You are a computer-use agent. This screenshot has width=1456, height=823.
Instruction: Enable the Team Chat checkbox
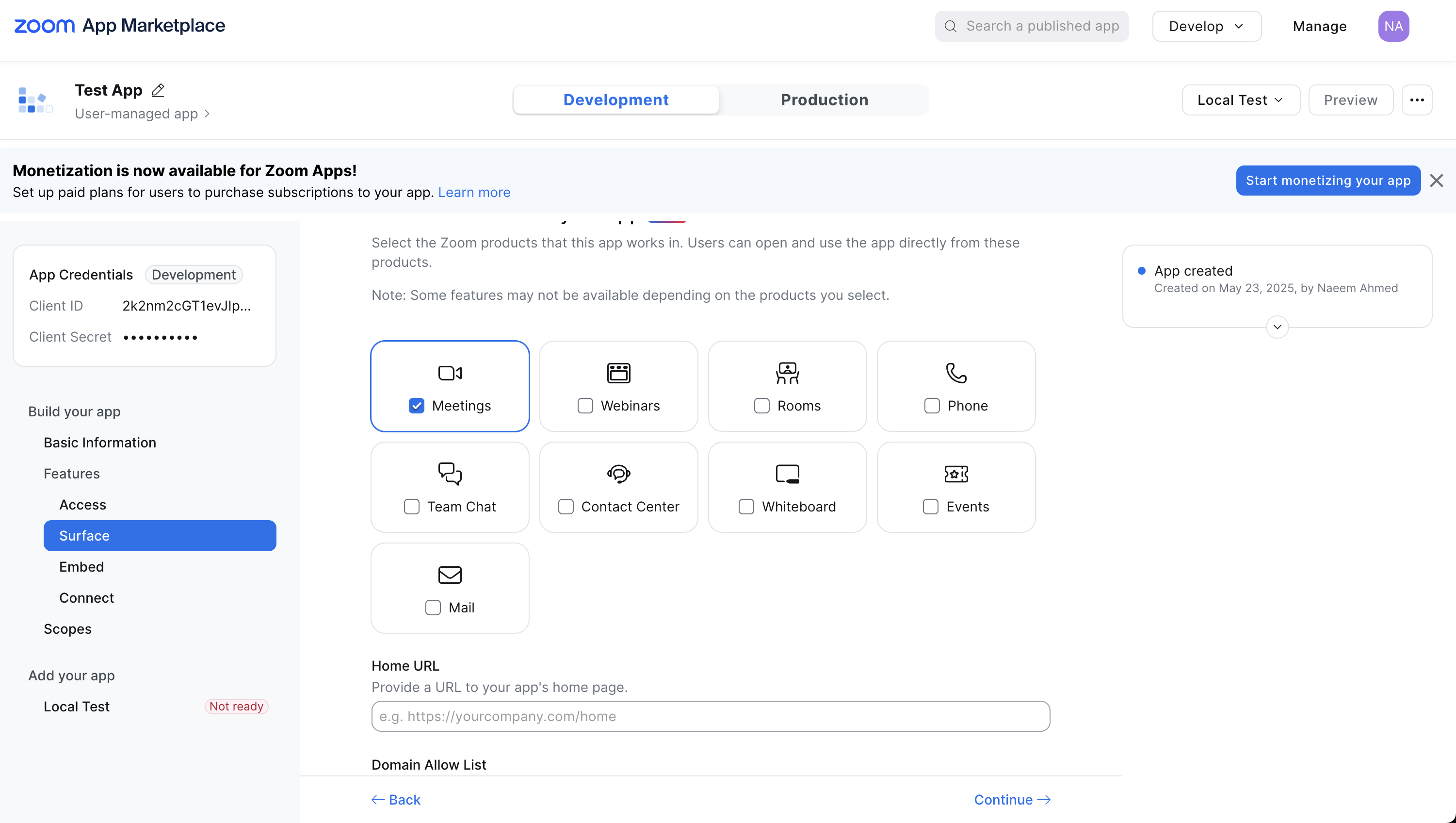point(411,507)
